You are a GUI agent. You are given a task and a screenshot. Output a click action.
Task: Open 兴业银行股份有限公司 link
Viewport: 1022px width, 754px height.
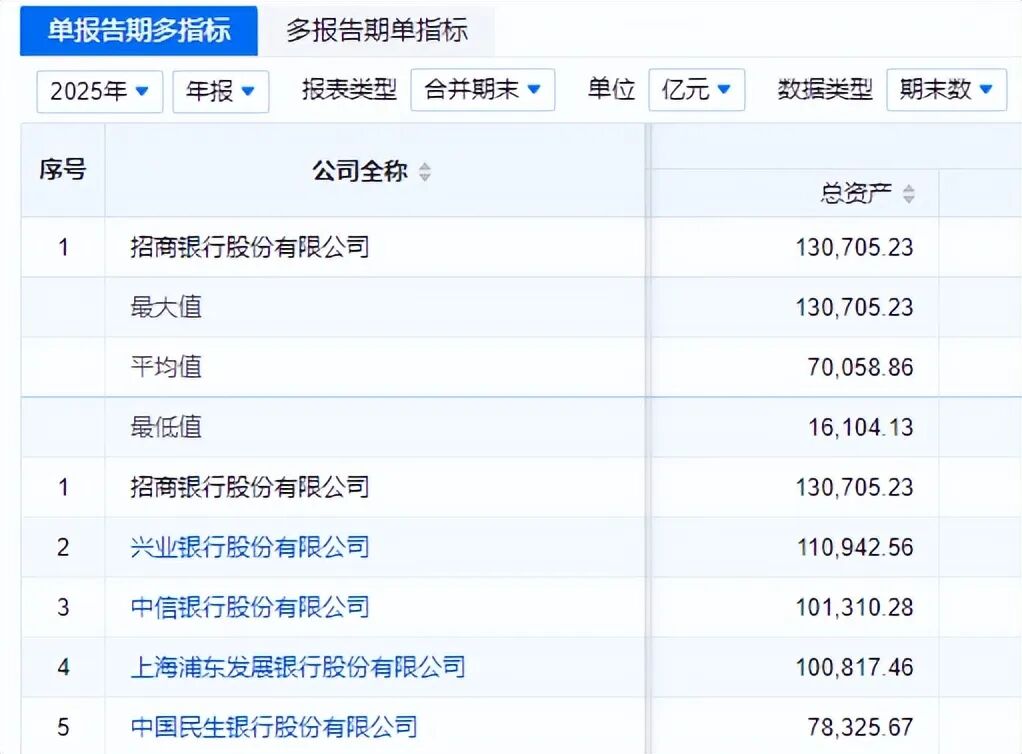coord(250,547)
